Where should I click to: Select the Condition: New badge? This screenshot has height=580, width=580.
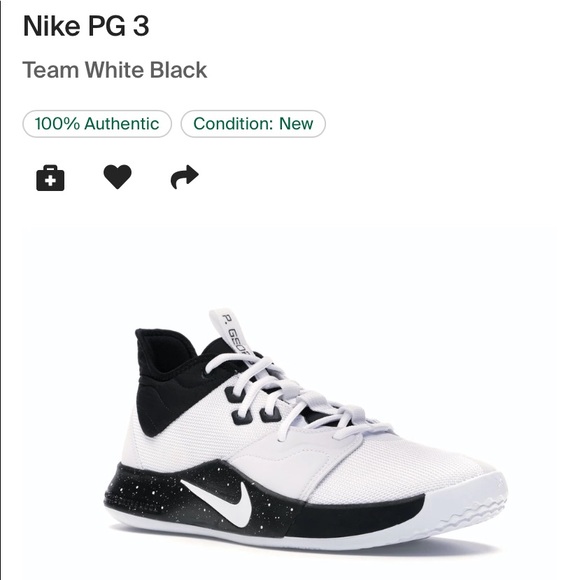tap(253, 124)
